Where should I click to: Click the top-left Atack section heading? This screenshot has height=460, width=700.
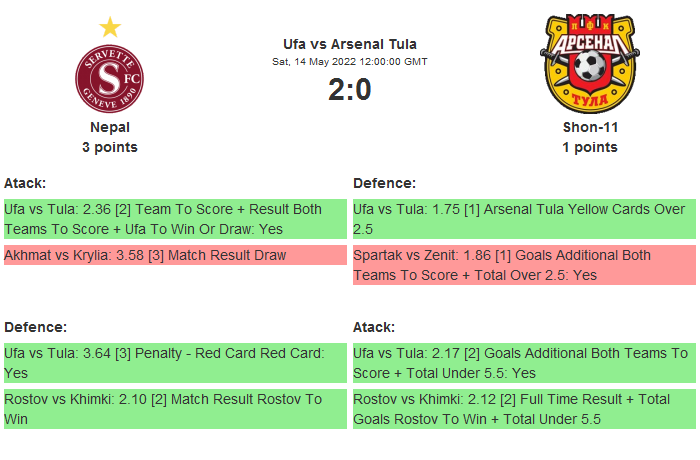(25, 183)
